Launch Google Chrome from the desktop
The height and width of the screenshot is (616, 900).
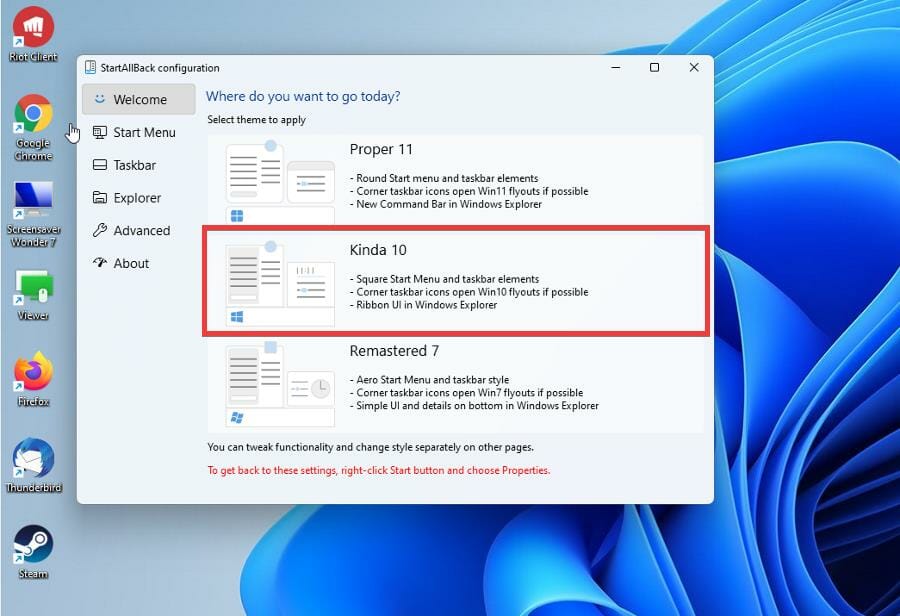pyautogui.click(x=33, y=127)
